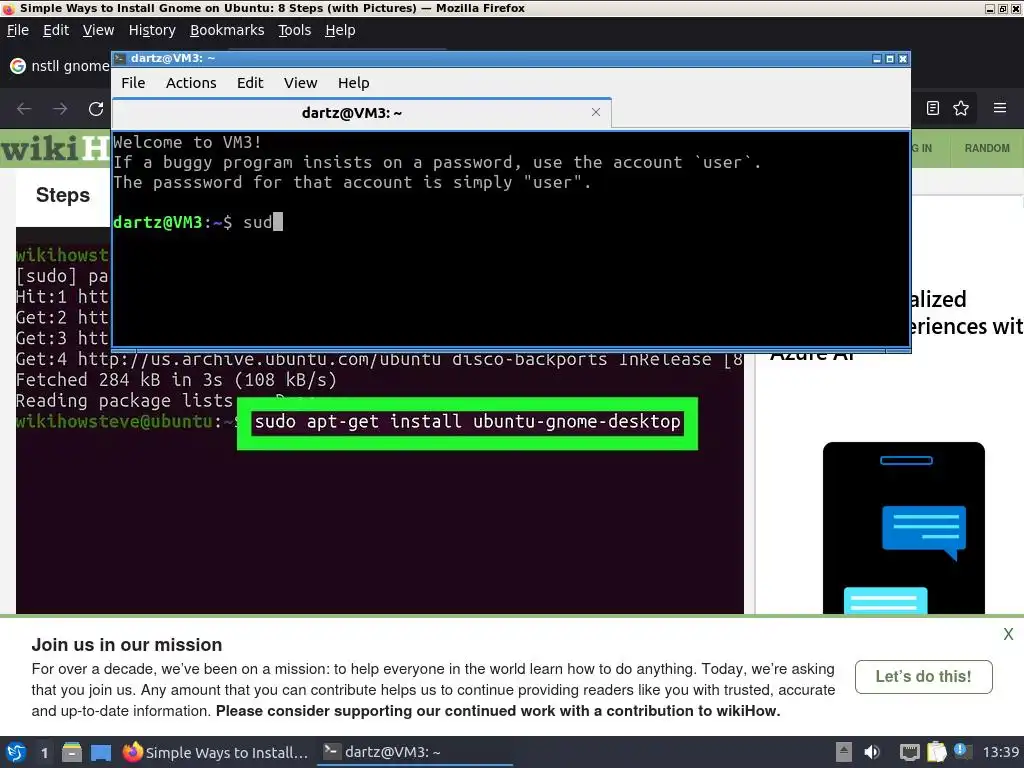The height and width of the screenshot is (768, 1024).
Task: Open Firefox File menu
Action: (x=18, y=30)
